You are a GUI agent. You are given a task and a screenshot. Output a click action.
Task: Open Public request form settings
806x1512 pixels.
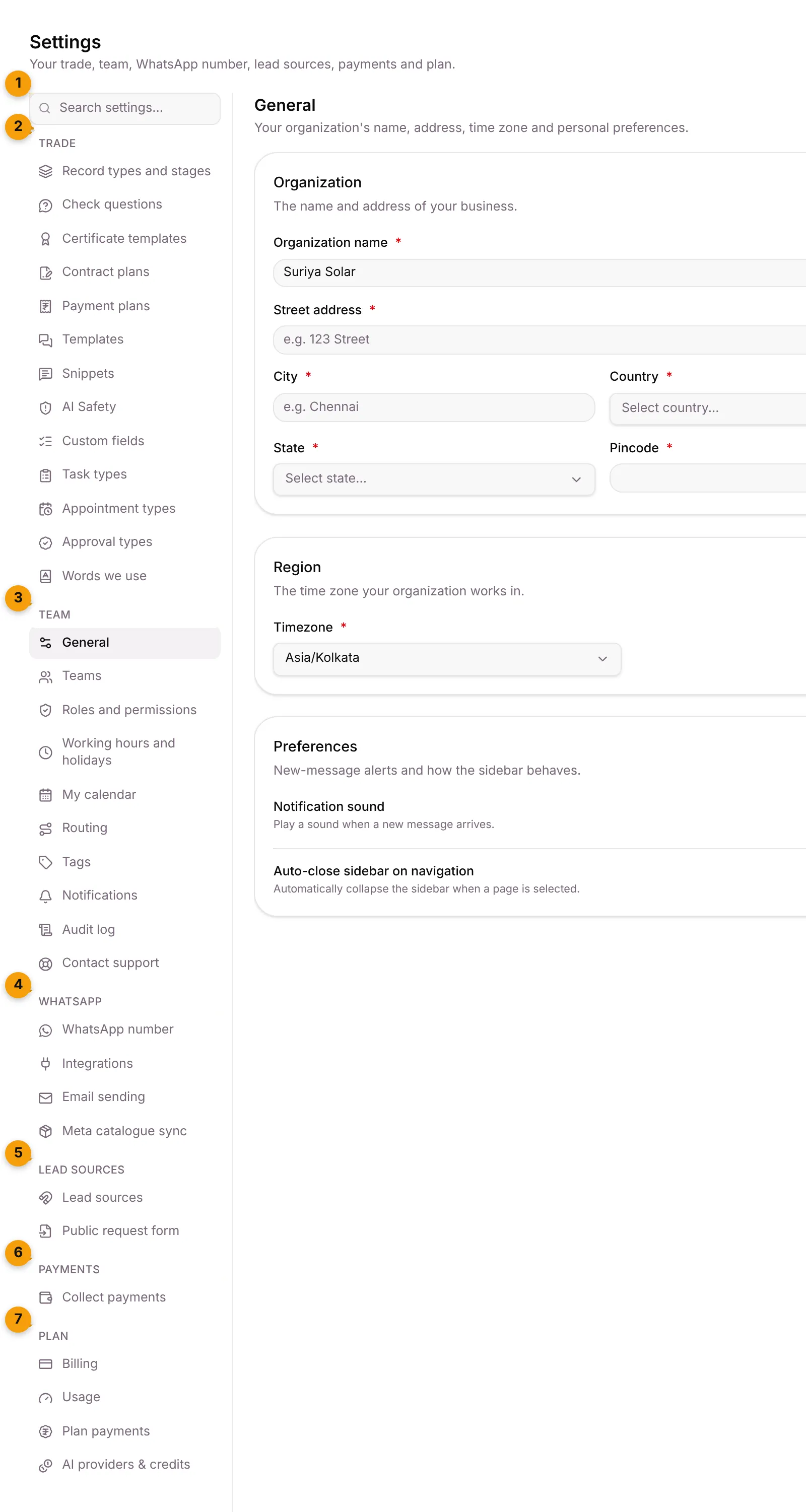(125, 1231)
